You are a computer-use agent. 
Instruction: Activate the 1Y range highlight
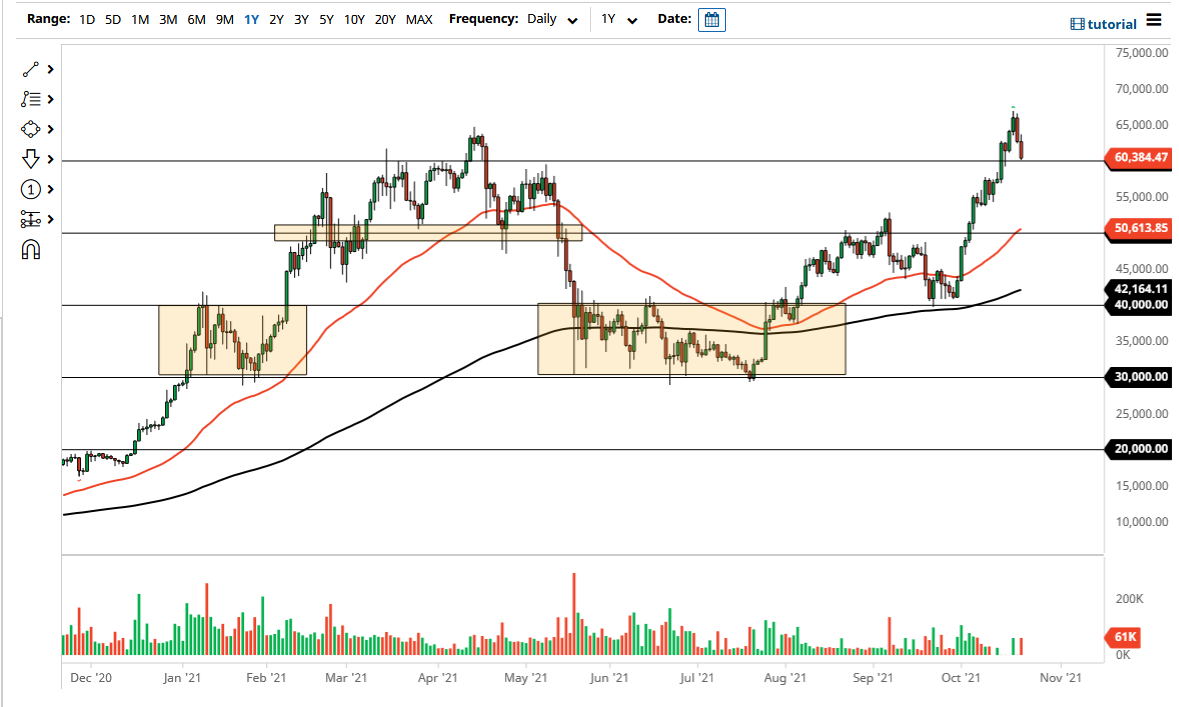click(251, 19)
